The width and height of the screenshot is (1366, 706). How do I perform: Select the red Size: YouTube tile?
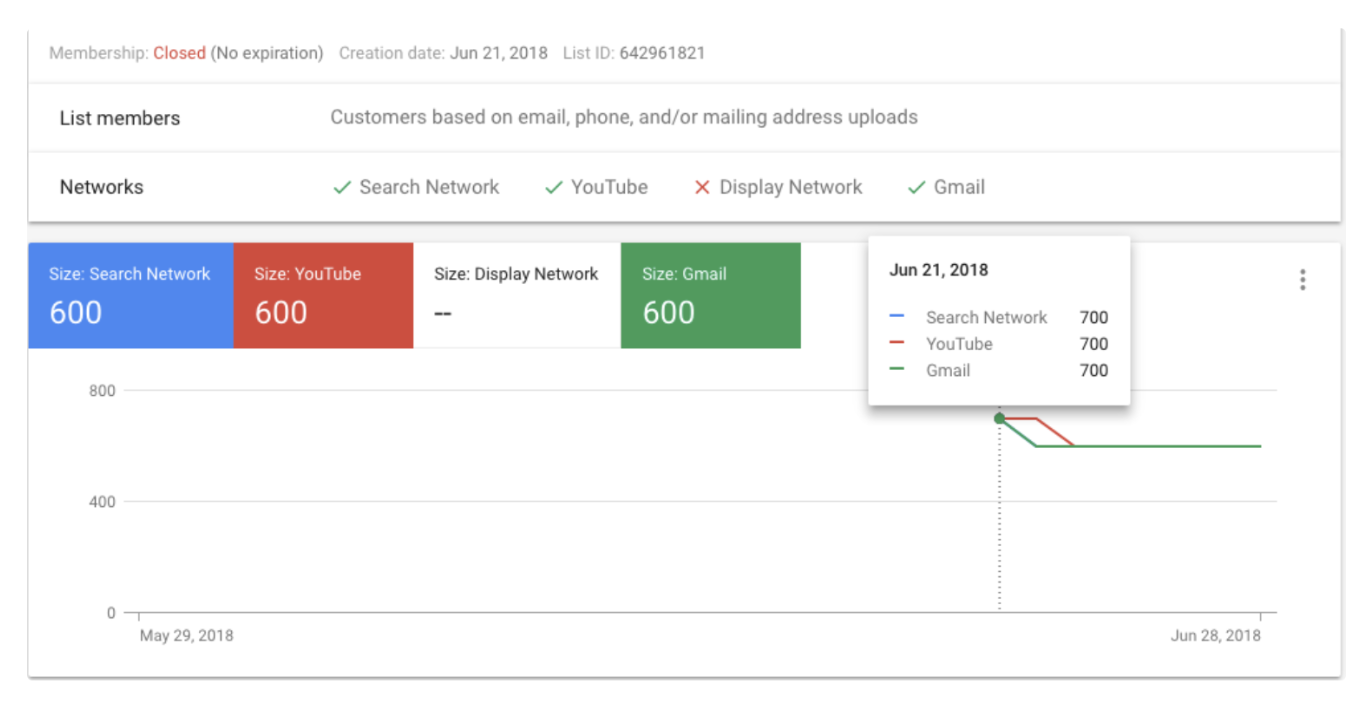coord(323,296)
